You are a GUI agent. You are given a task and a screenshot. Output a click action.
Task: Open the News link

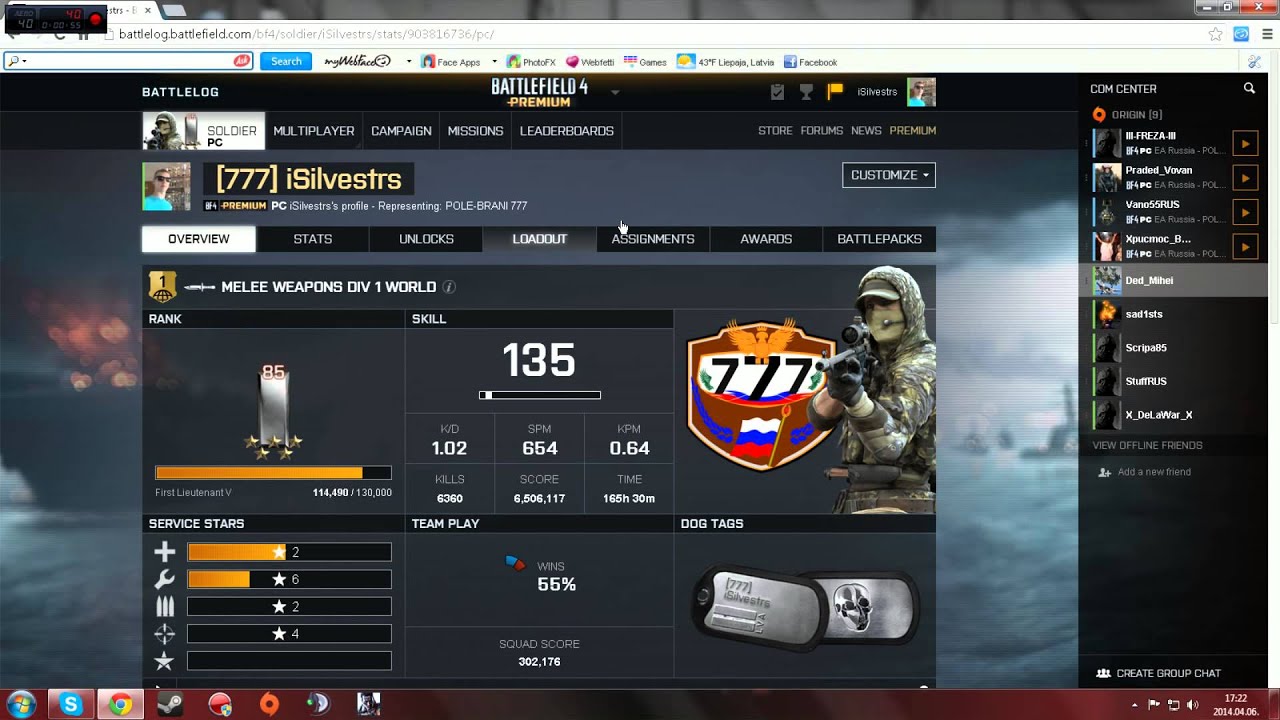pos(866,131)
